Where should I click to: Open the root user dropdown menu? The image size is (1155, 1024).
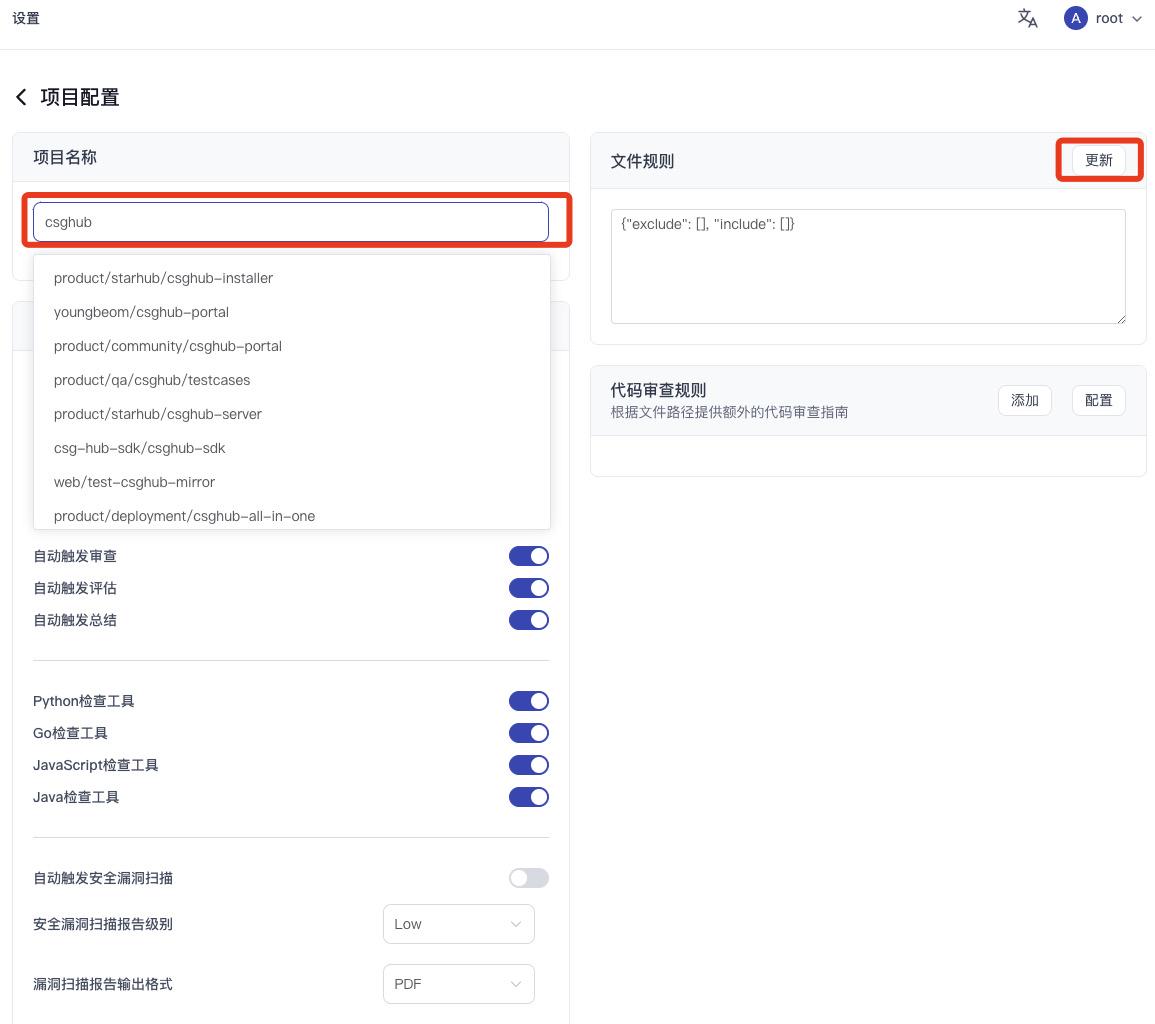click(1135, 19)
